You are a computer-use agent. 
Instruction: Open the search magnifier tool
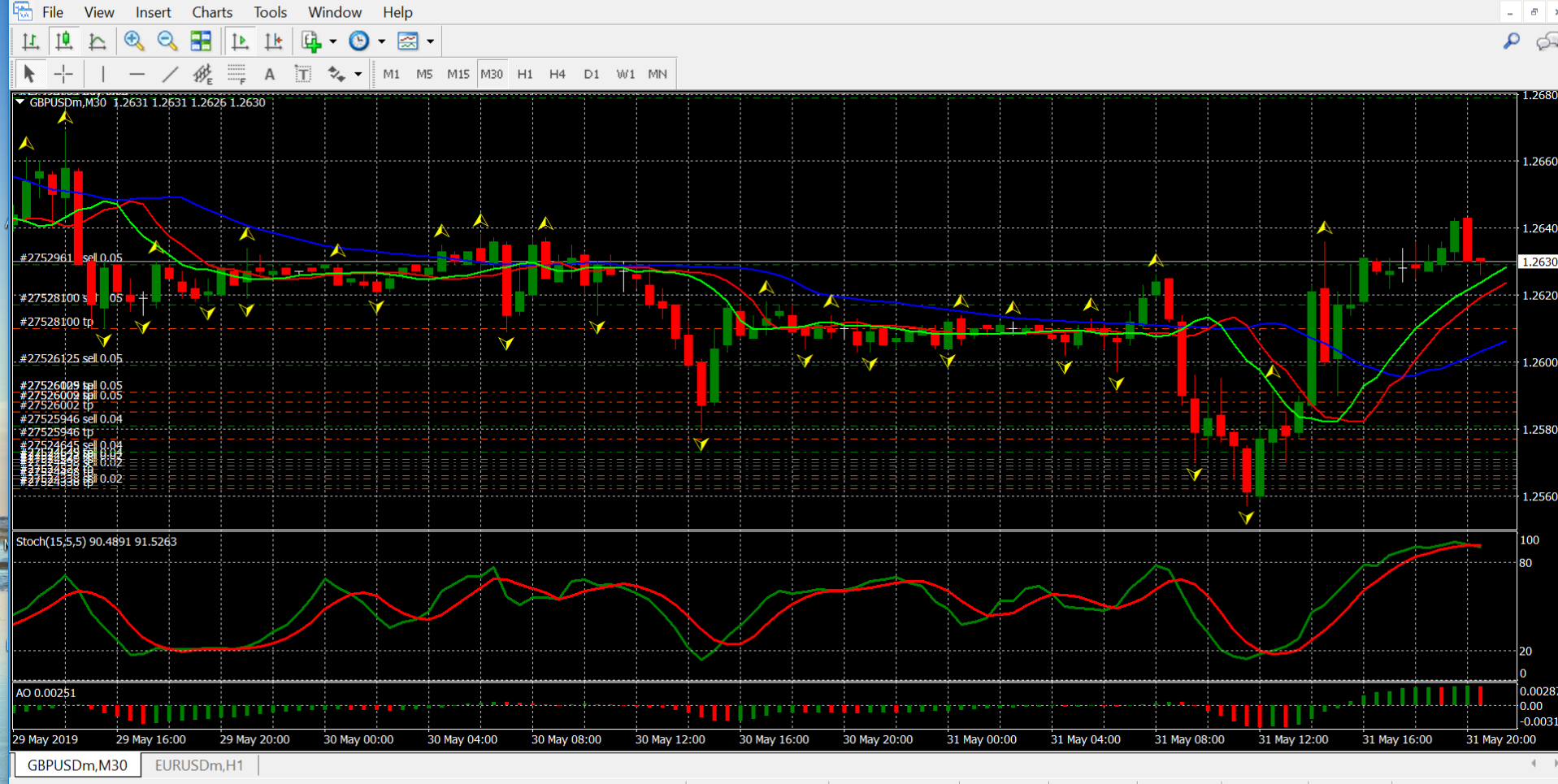[x=1512, y=41]
